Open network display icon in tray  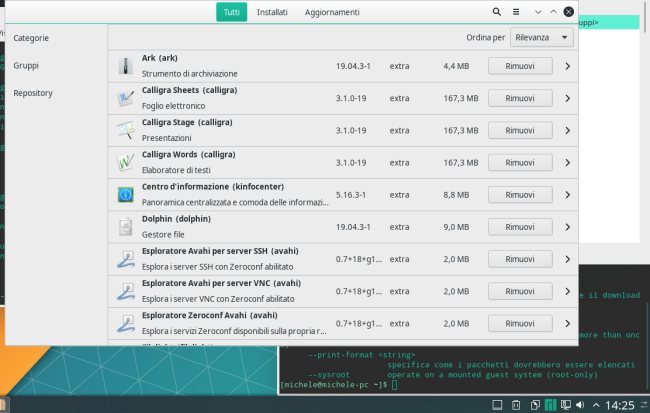pos(565,405)
